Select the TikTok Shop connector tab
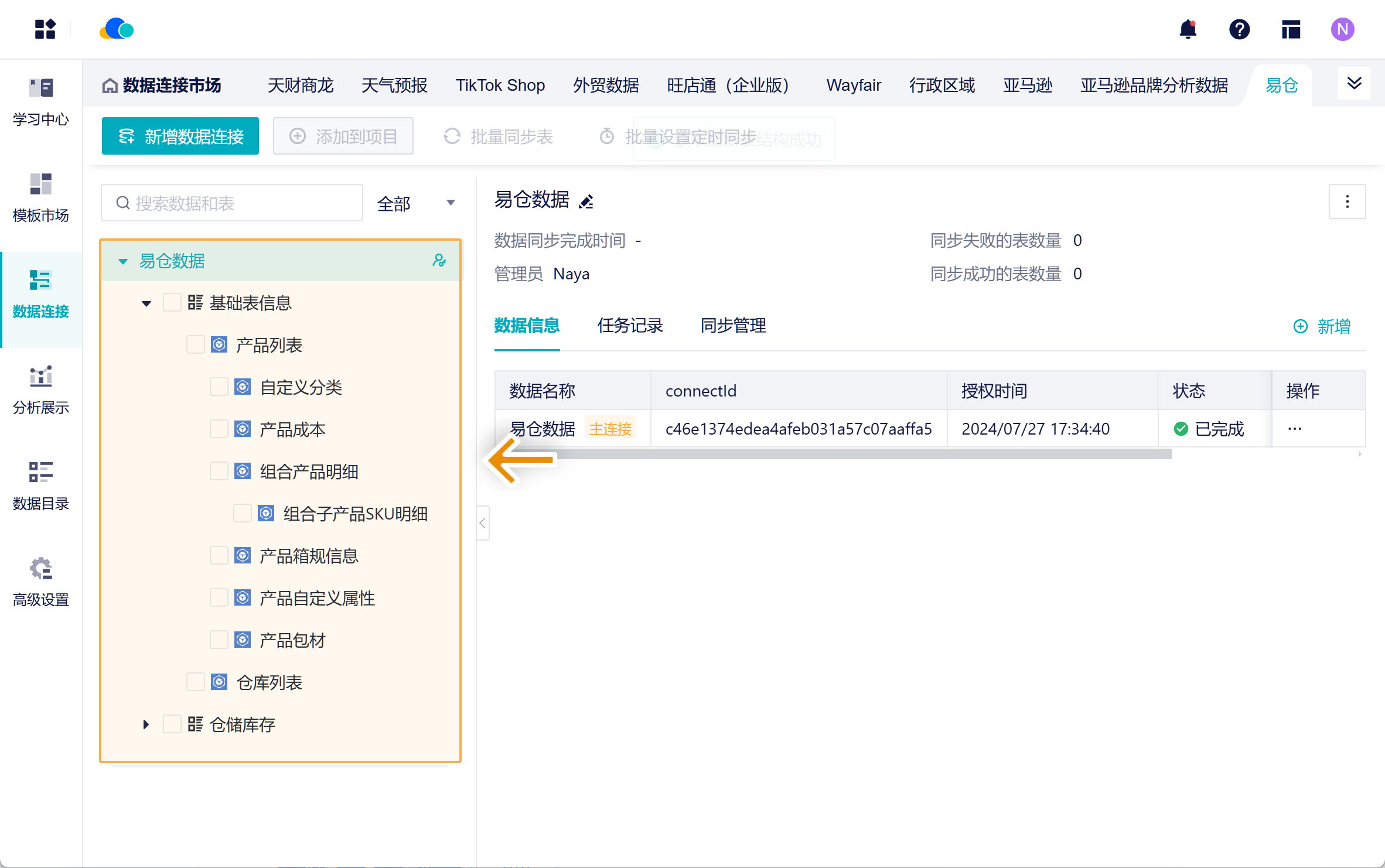Screen dimensions: 1385x868 click(x=500, y=86)
